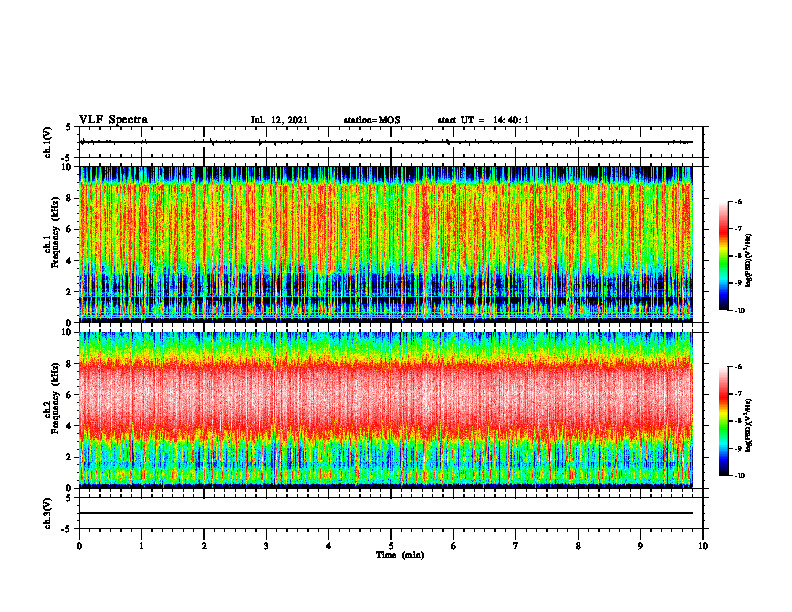Click the time axis tick label "6"
Screen dimensions: 792x612
(454, 546)
